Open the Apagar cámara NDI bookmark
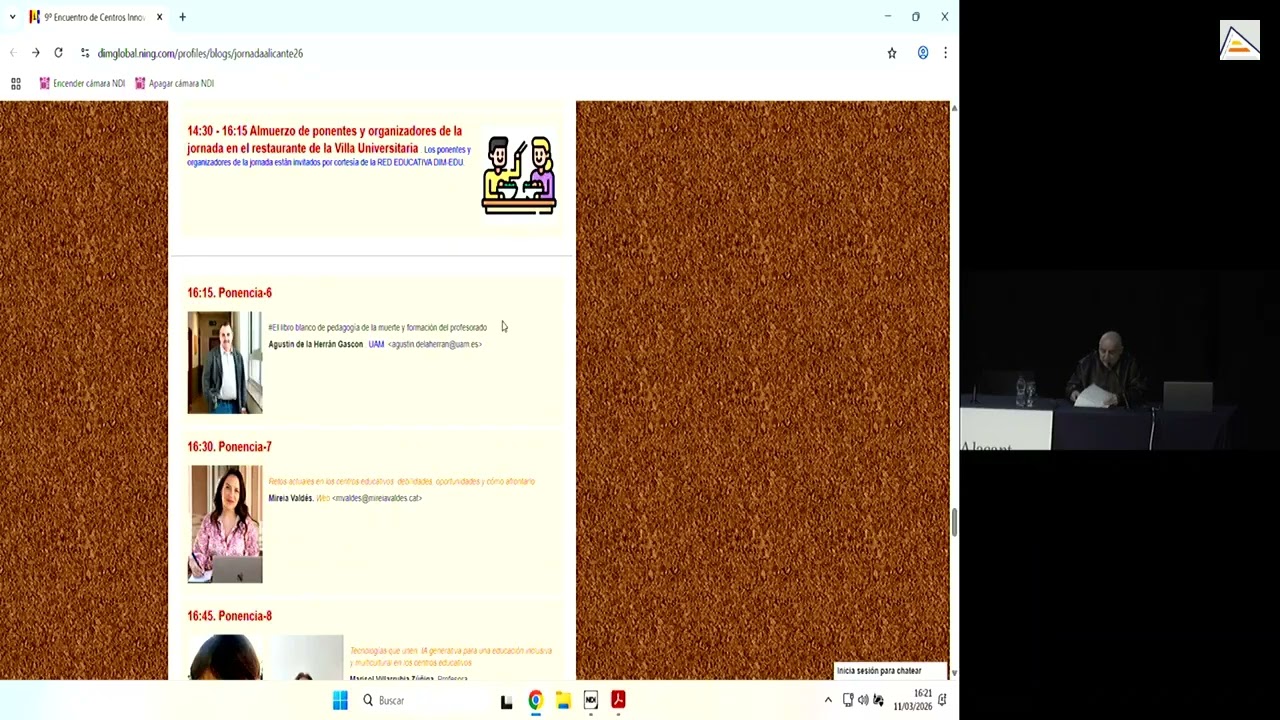 click(x=175, y=84)
